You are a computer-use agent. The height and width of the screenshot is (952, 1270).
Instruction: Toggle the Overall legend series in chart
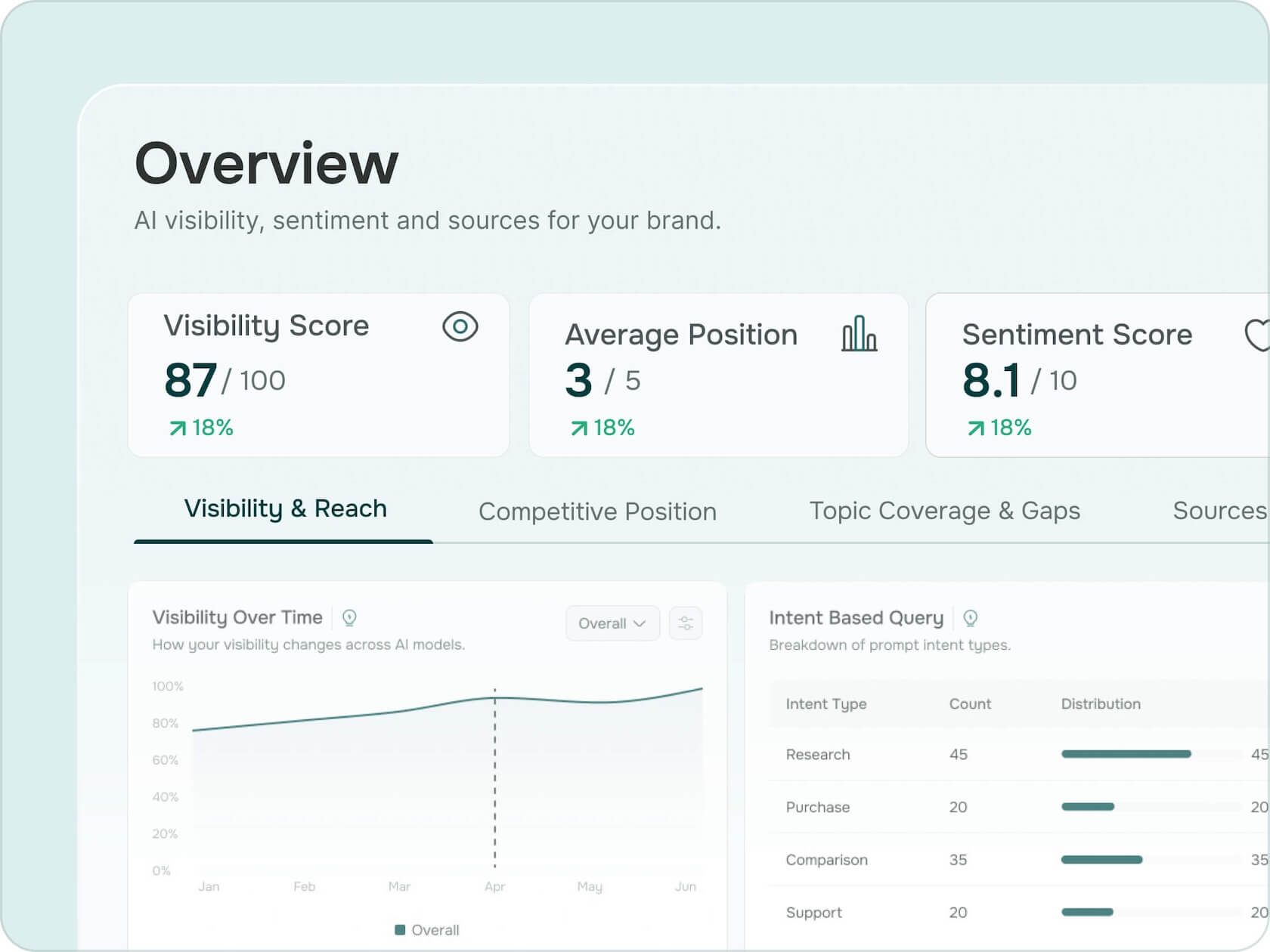pyautogui.click(x=427, y=930)
